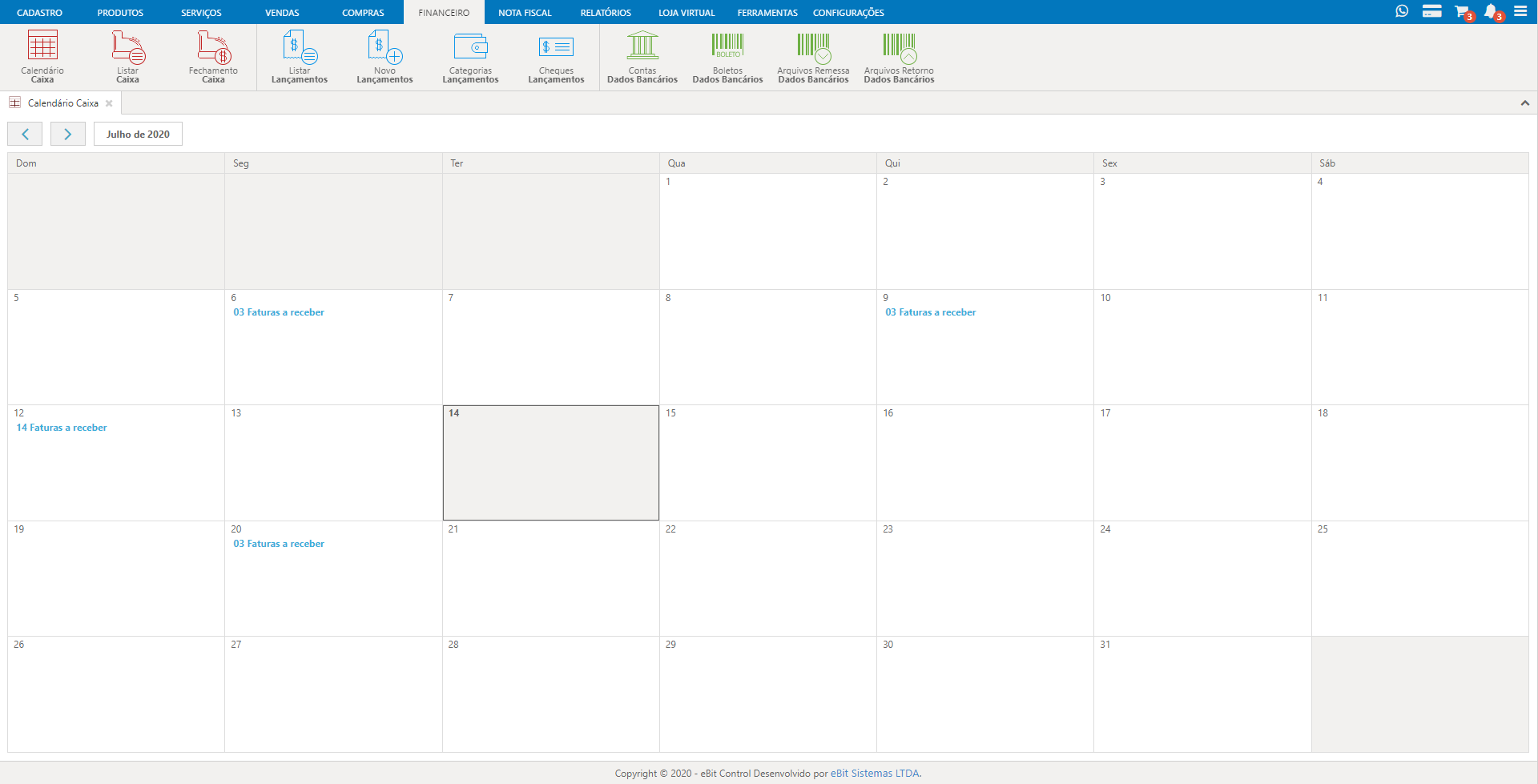Click the Sex column header
Image resolution: width=1538 pixels, height=784 pixels.
click(x=1202, y=163)
